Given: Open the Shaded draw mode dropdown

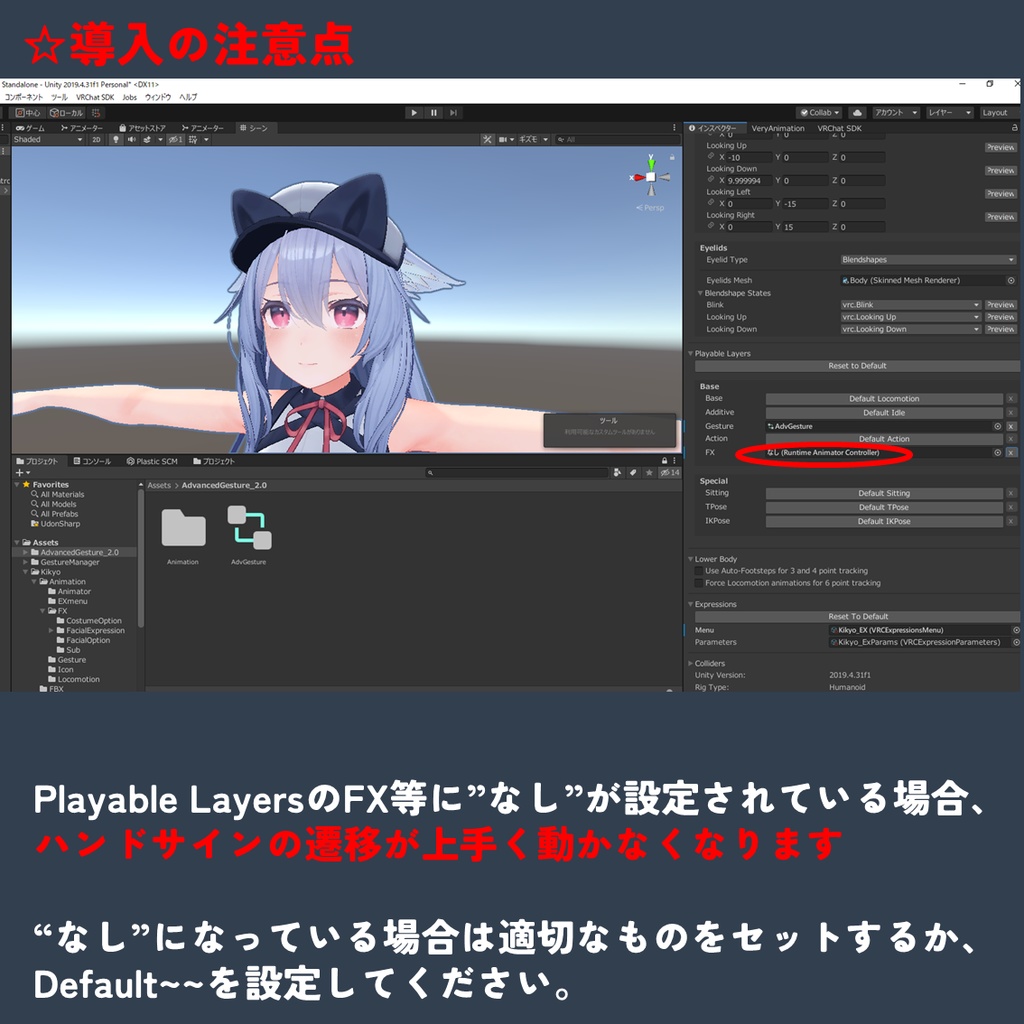Looking at the screenshot, I should point(48,139).
